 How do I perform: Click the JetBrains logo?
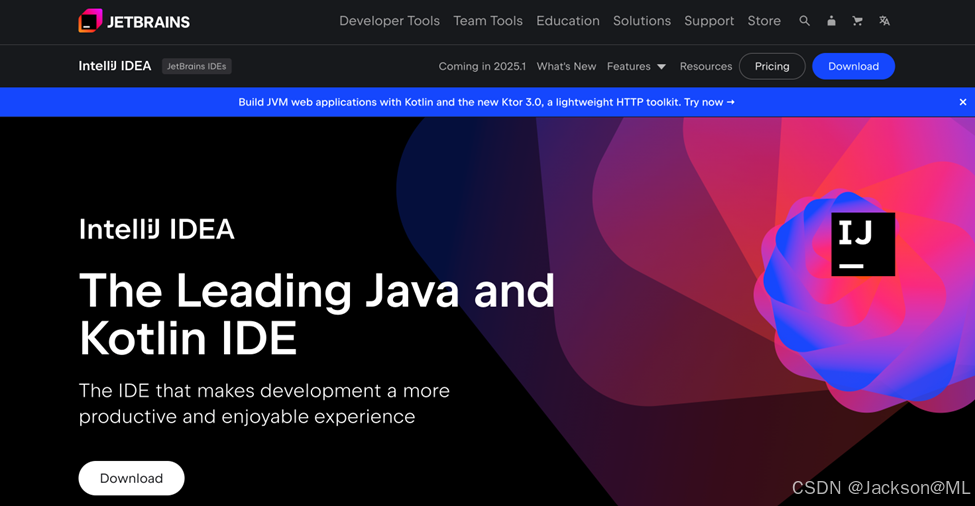point(134,21)
